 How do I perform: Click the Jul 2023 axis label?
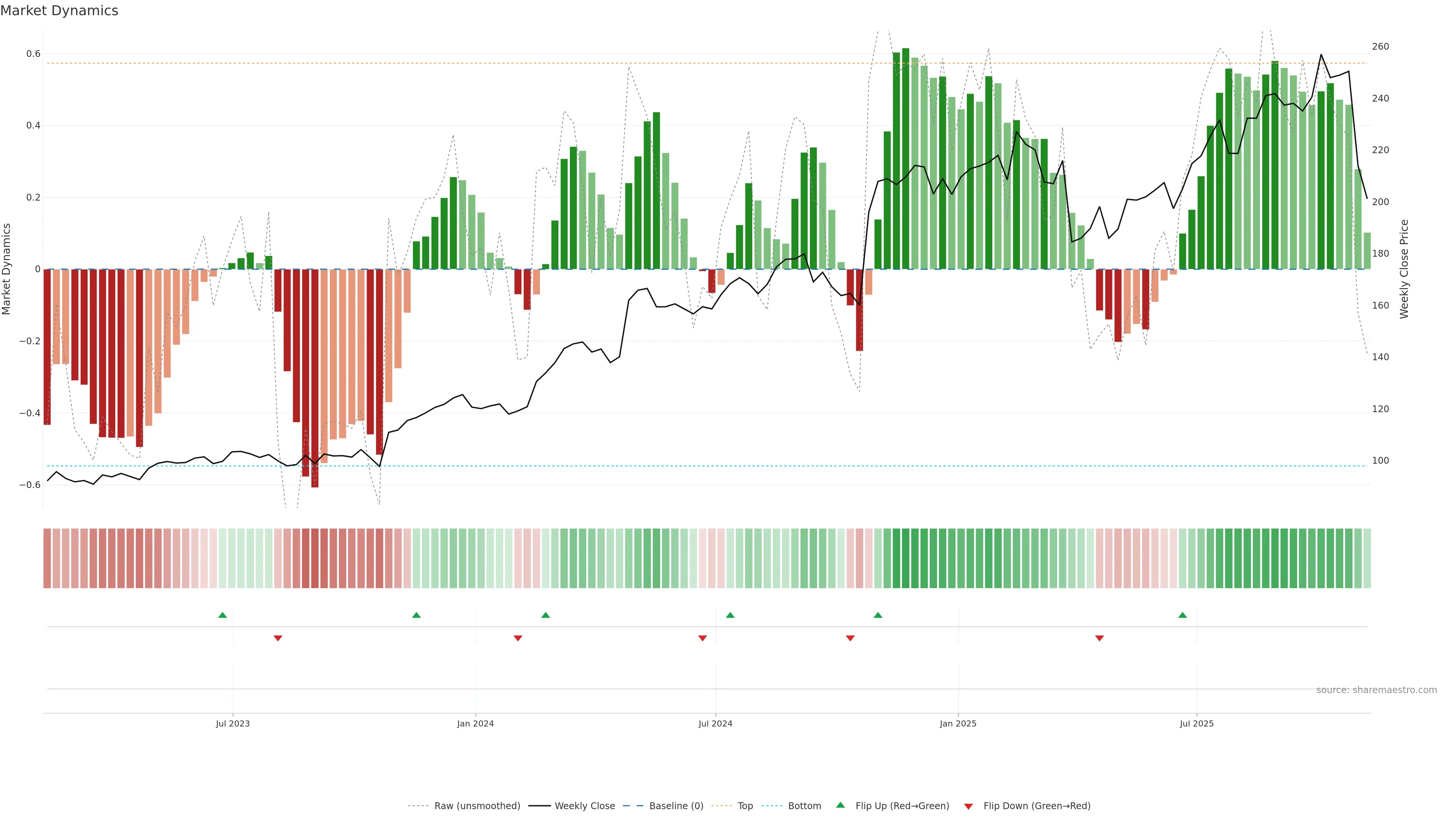click(x=232, y=723)
